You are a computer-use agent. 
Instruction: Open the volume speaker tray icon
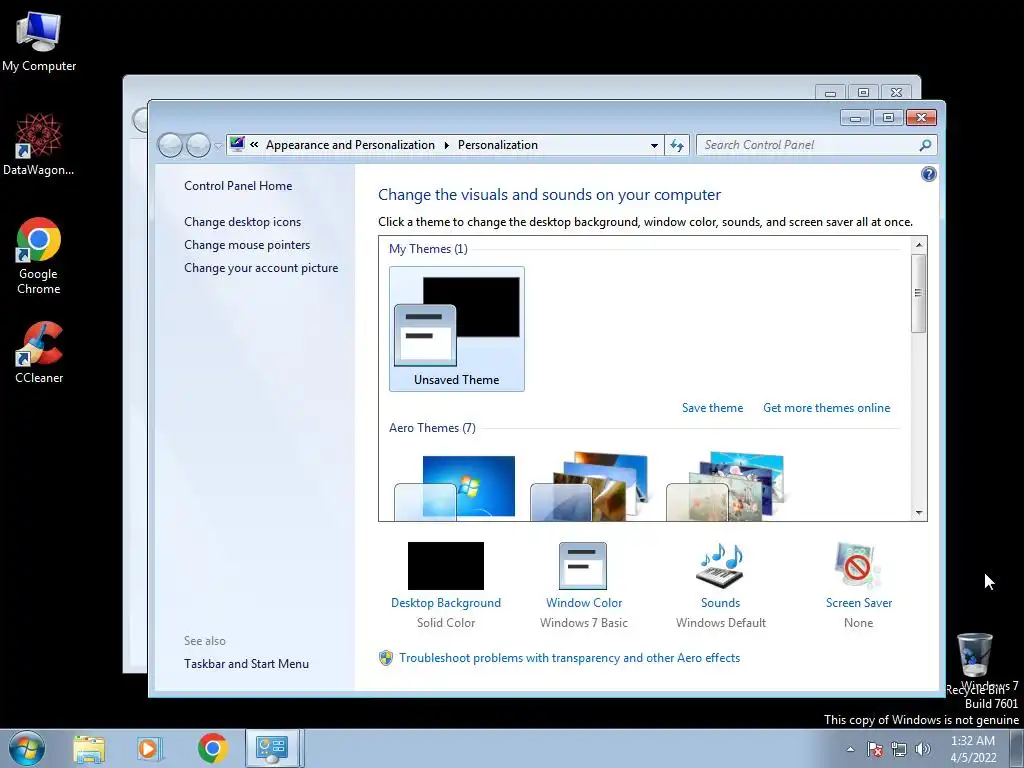pyautogui.click(x=922, y=750)
